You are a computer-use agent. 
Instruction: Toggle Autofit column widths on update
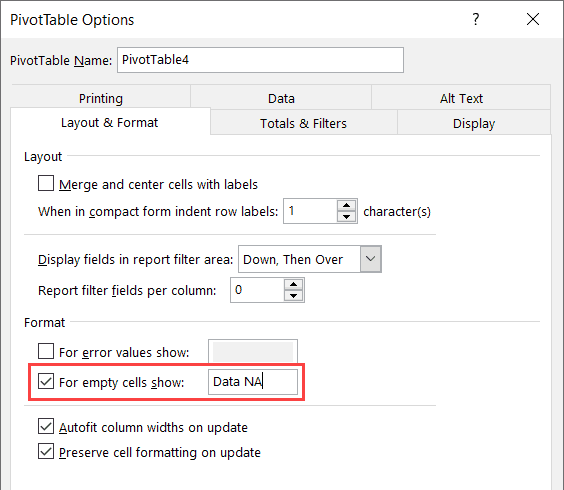[x=46, y=426]
